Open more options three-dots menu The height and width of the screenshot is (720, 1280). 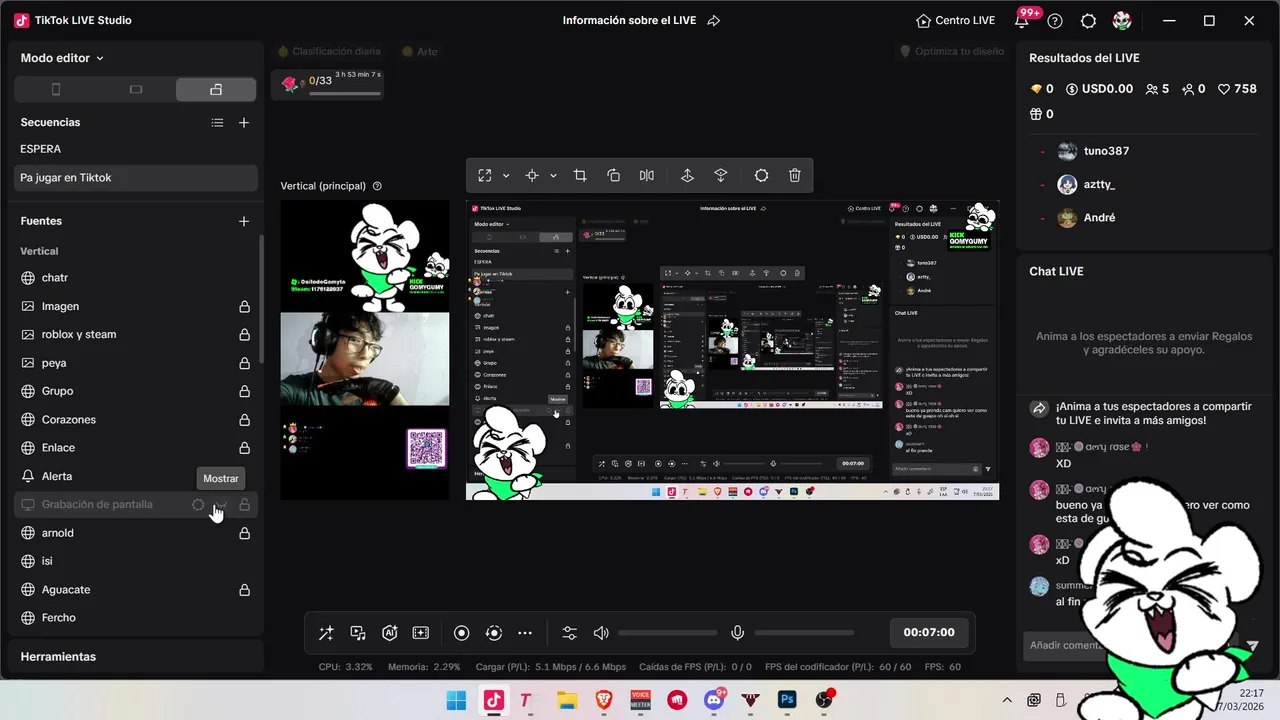[525, 633]
